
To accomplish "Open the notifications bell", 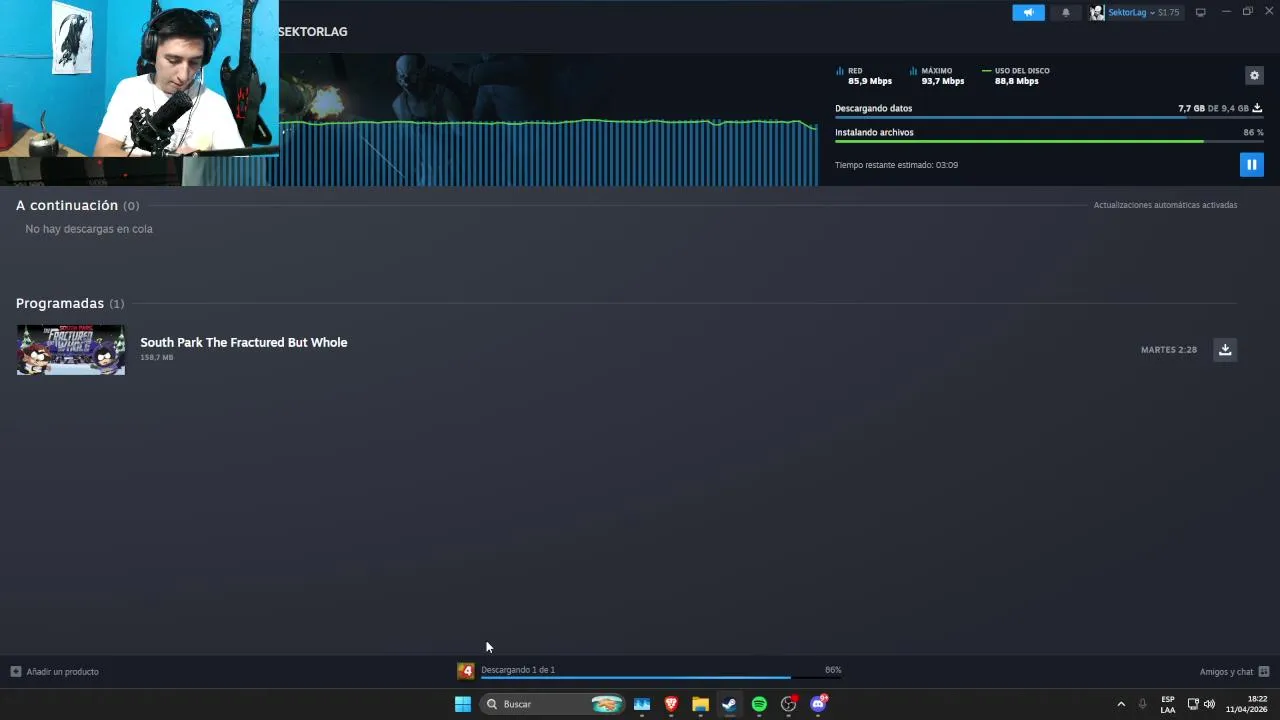I will coord(1066,12).
